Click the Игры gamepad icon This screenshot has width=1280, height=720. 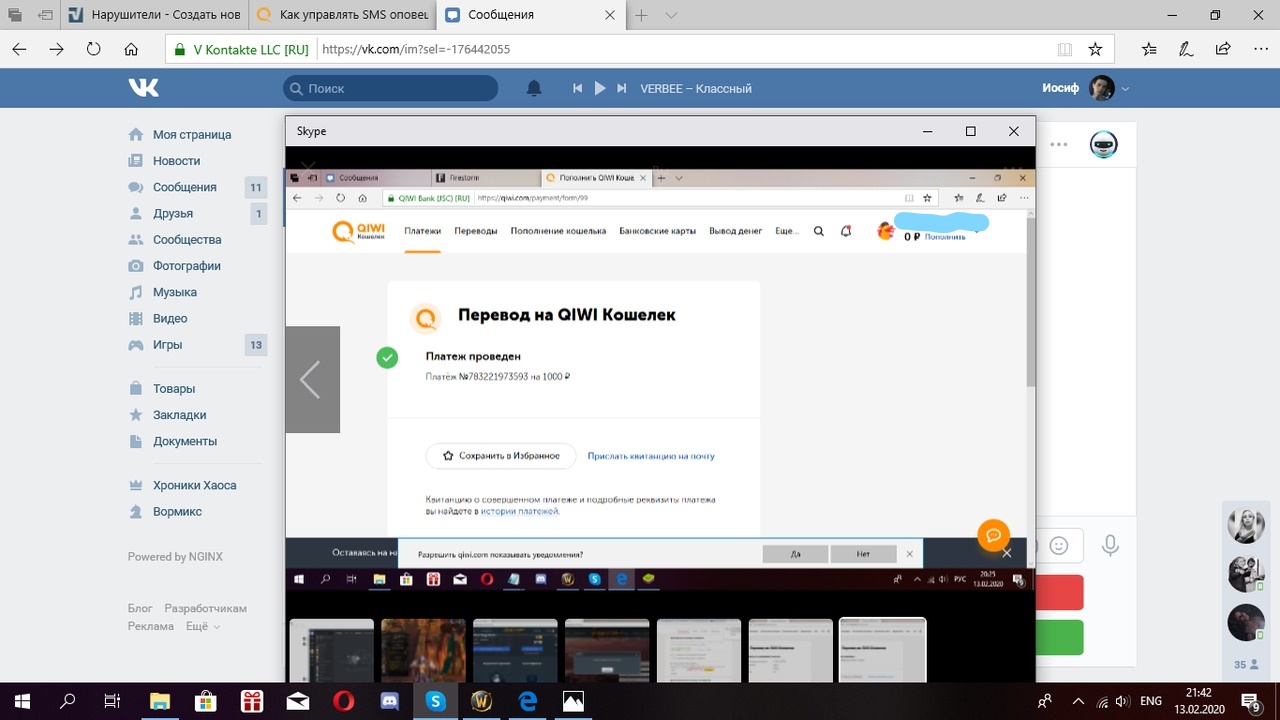tap(135, 345)
